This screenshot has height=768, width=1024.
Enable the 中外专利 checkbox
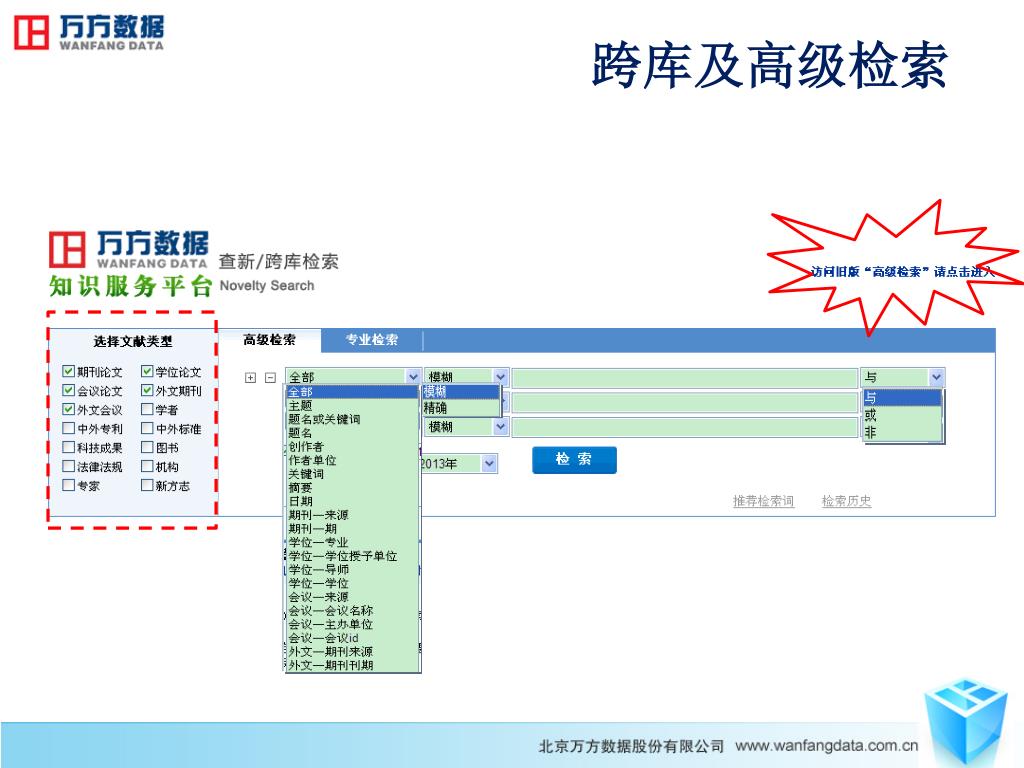[x=68, y=428]
